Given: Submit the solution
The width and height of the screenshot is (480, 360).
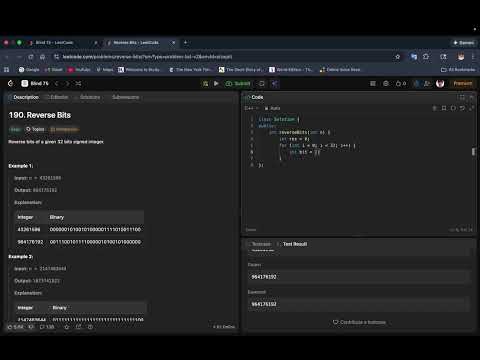Looking at the screenshot, I should coord(238,84).
